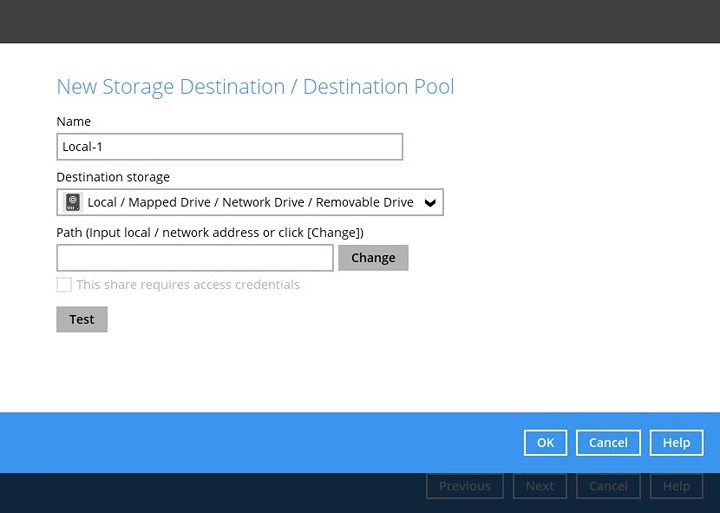Click the chevron arrow on the storage dropdown
Screen dimensions: 720x513
[430, 203]
